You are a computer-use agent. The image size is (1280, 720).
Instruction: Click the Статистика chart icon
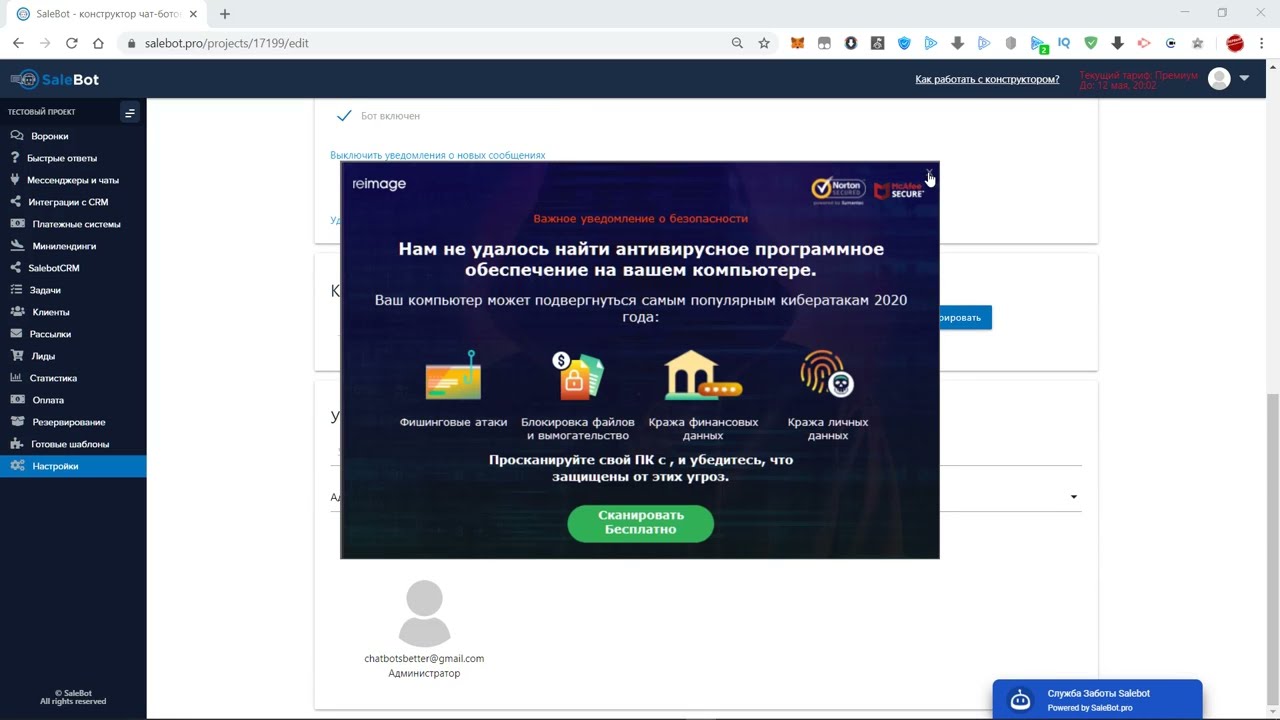16,378
